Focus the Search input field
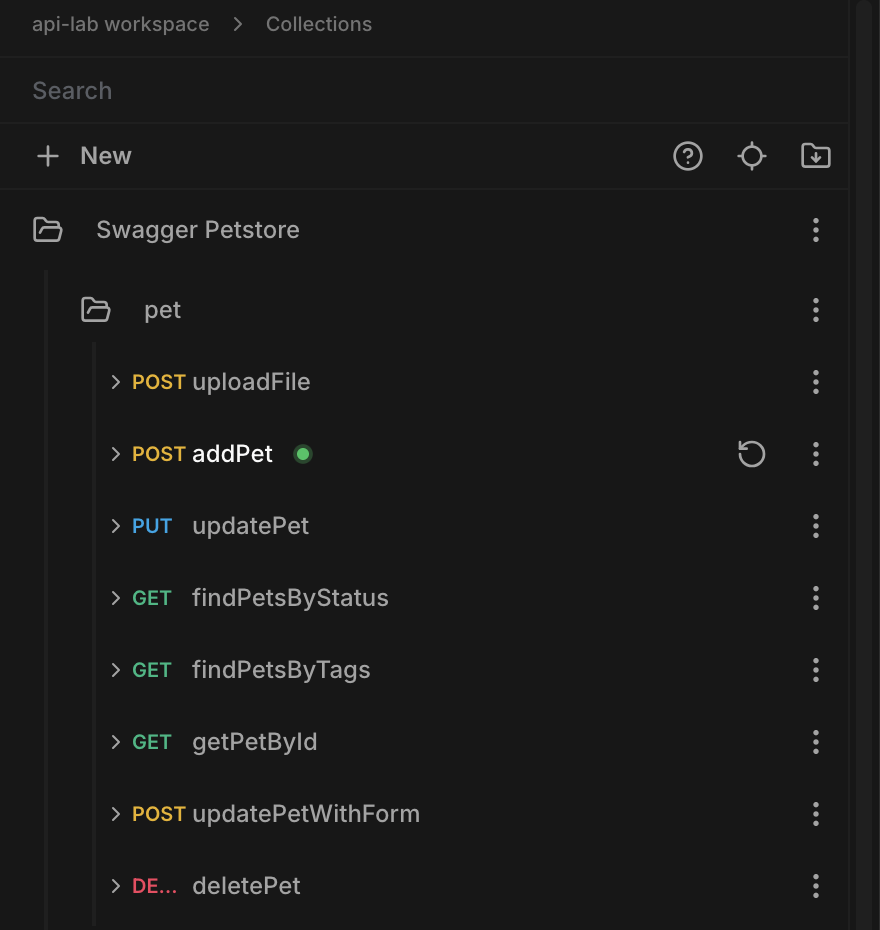The width and height of the screenshot is (880, 930). (x=424, y=91)
